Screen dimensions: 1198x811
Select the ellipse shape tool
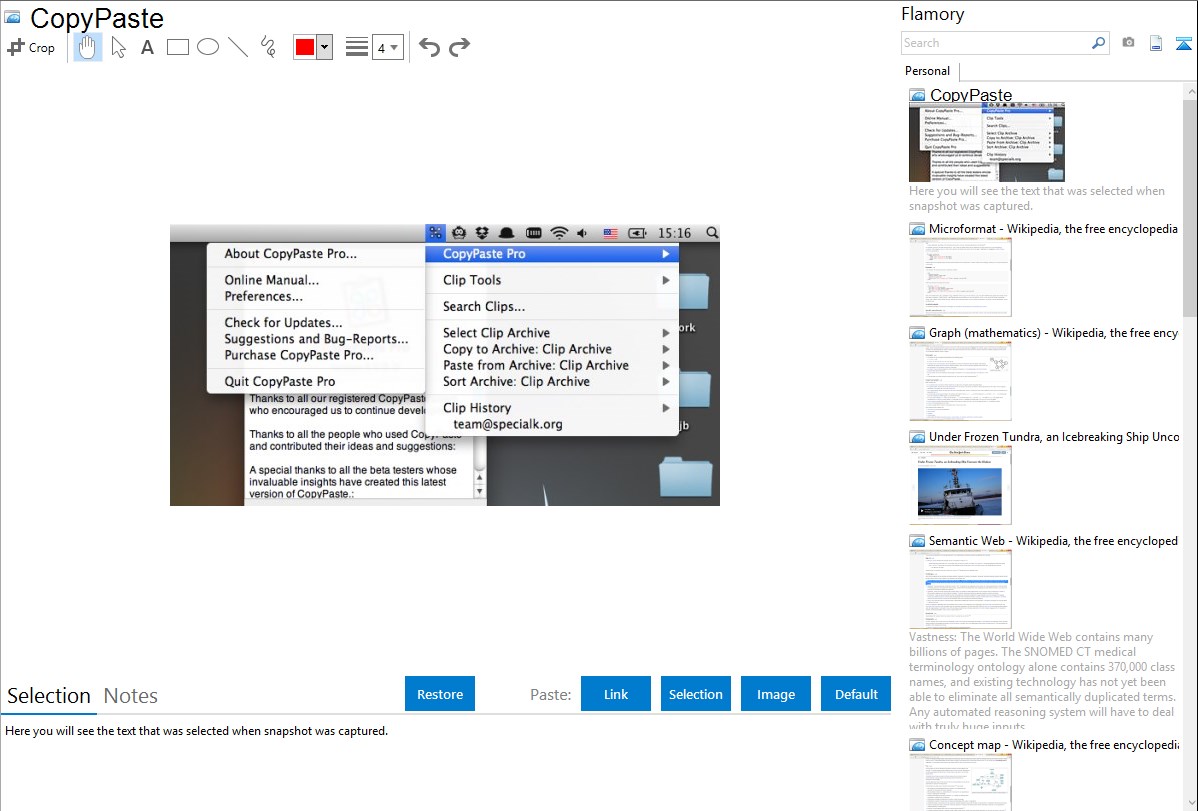click(208, 47)
